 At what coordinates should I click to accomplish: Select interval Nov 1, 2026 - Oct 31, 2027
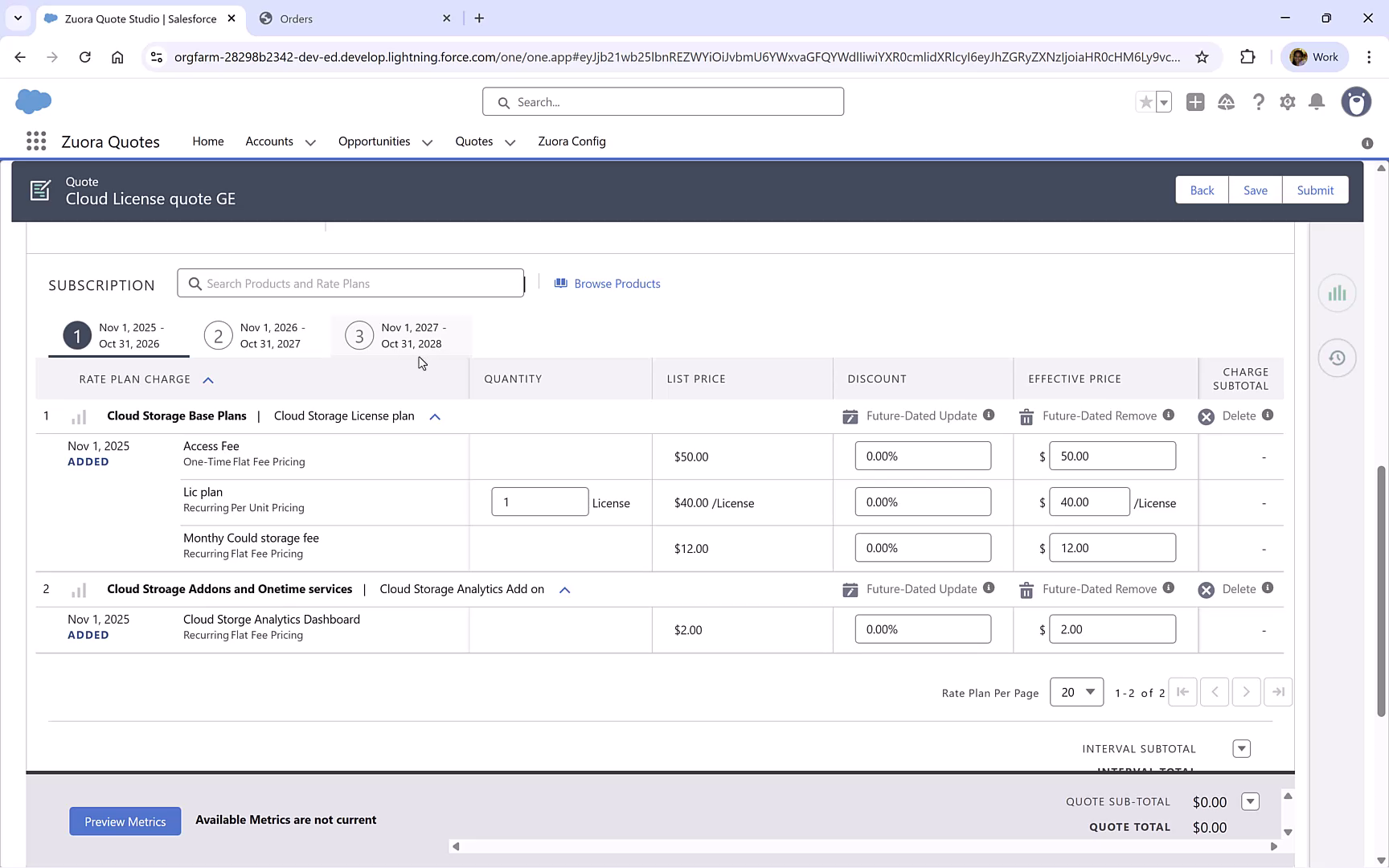(259, 335)
